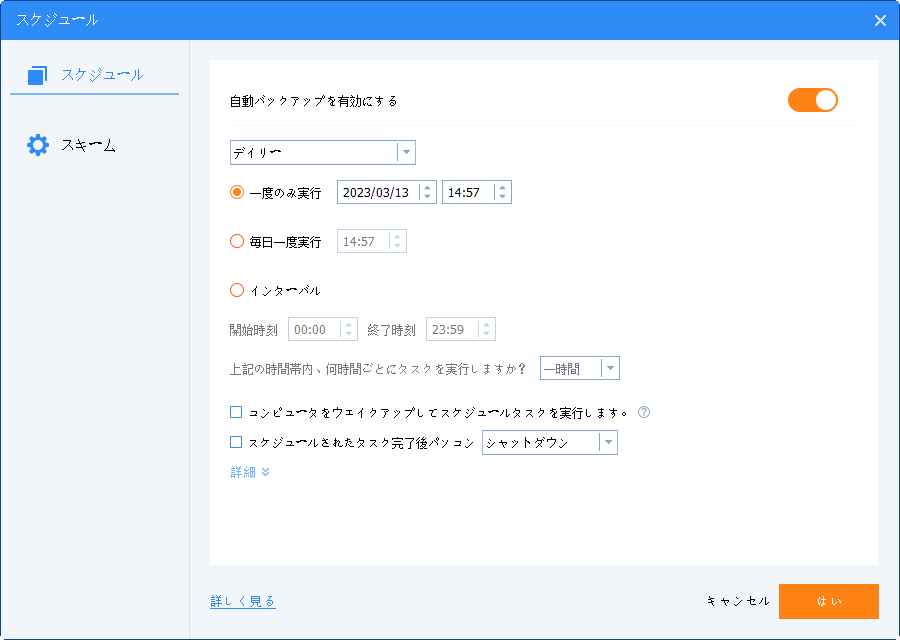900x640 pixels.
Task: Close the スケジュール dialog with X
Action: pos(880,21)
